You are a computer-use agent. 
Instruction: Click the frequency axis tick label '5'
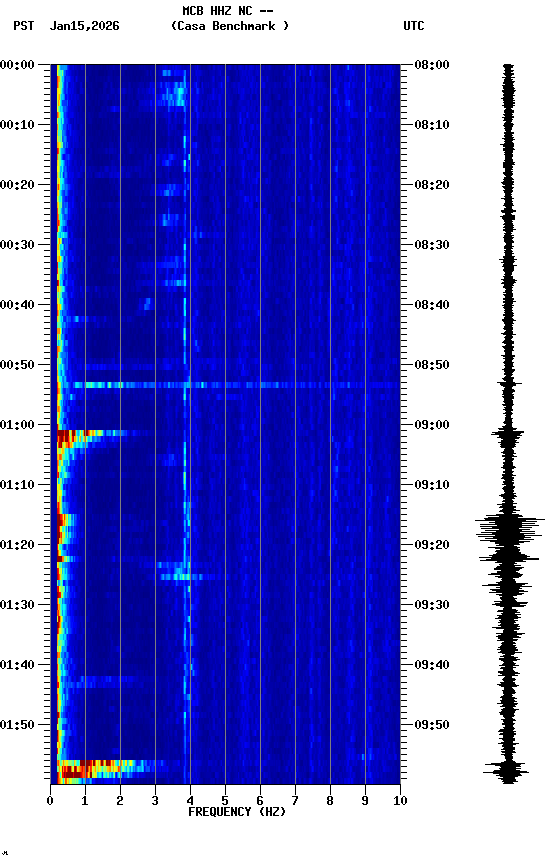pyautogui.click(x=225, y=801)
